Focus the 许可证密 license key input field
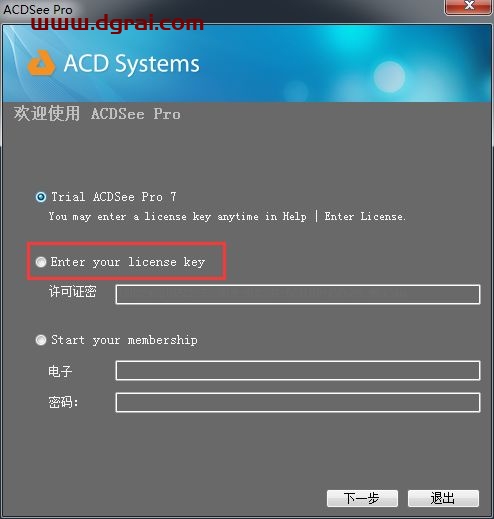Image resolution: width=494 pixels, height=519 pixels. (x=298, y=294)
